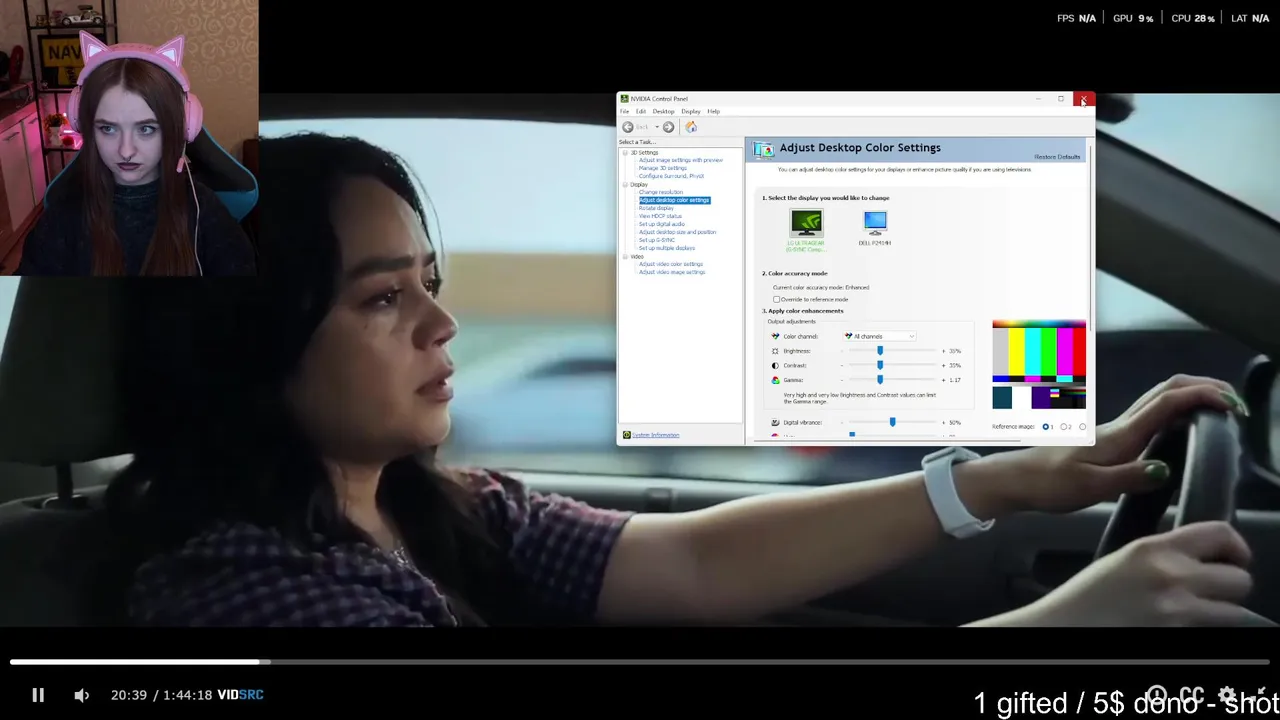1280x720 pixels.
Task: Select the LG ULTRAGEAR display icon
Action: pyautogui.click(x=806, y=222)
